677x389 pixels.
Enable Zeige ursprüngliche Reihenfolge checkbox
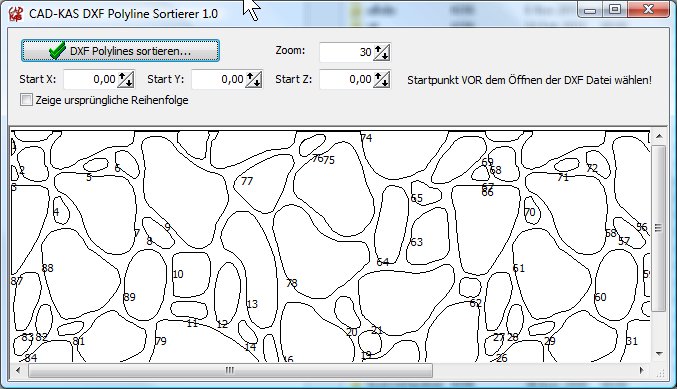[26, 100]
